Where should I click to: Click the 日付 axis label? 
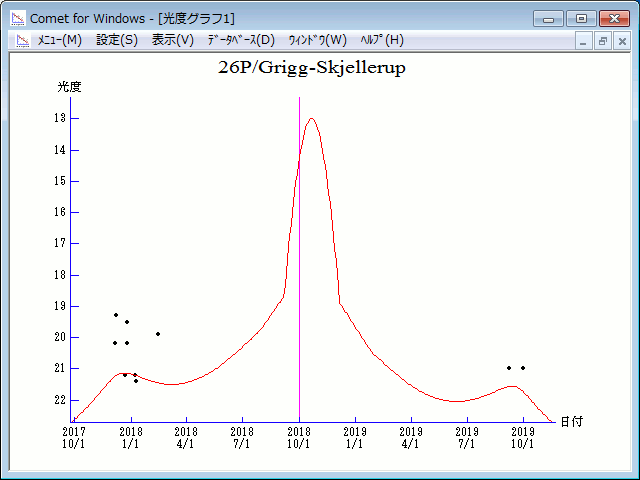point(571,422)
